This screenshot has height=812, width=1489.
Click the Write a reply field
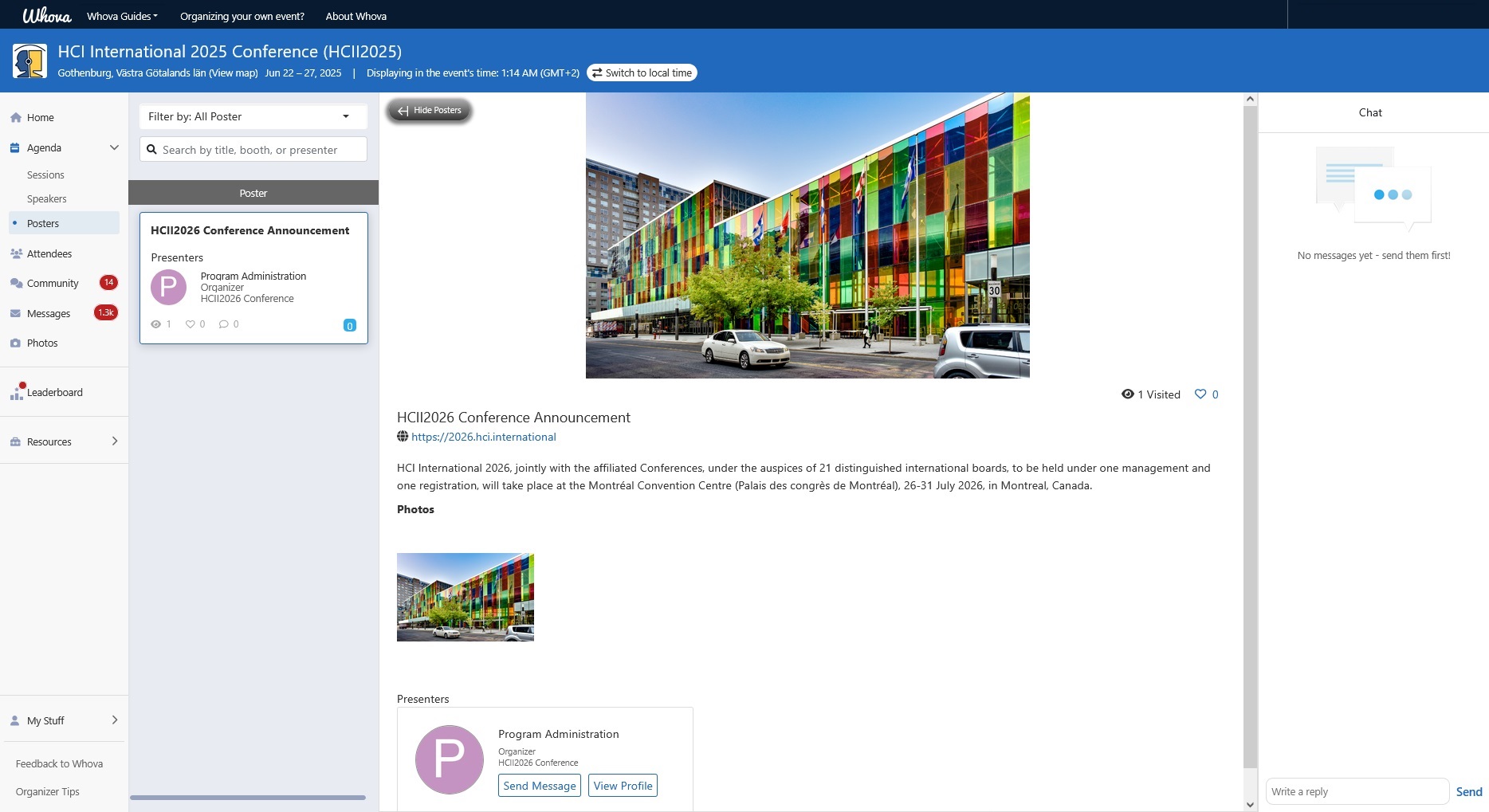point(1357,791)
